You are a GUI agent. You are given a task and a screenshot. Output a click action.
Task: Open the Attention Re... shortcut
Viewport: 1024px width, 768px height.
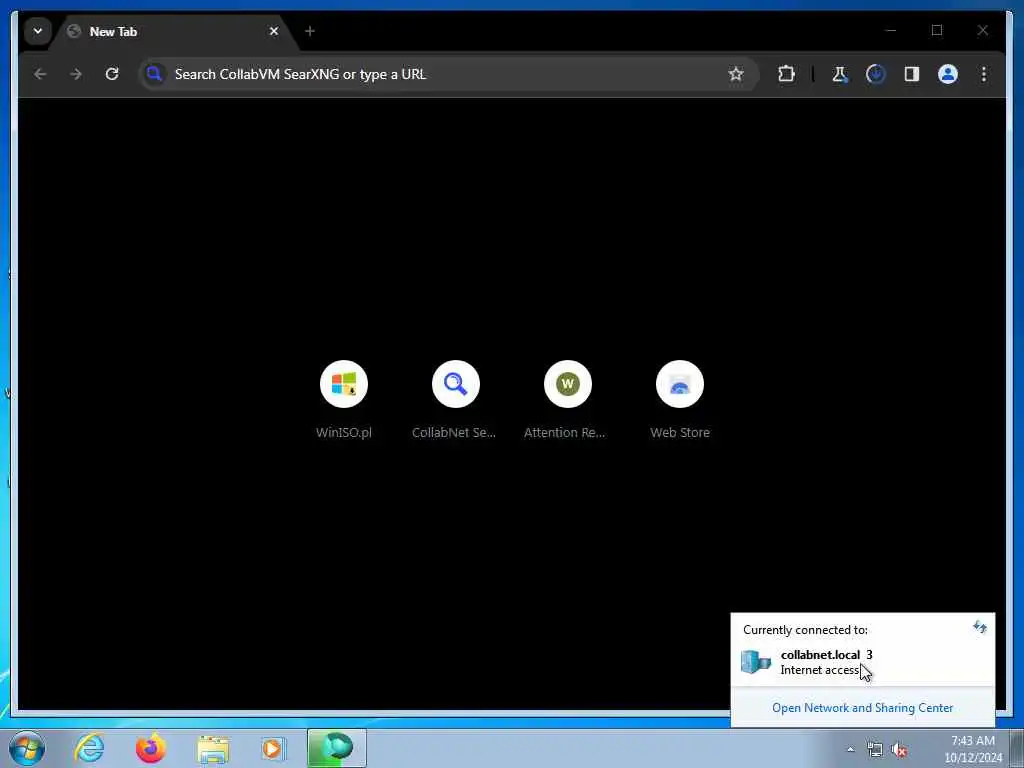[x=568, y=400]
